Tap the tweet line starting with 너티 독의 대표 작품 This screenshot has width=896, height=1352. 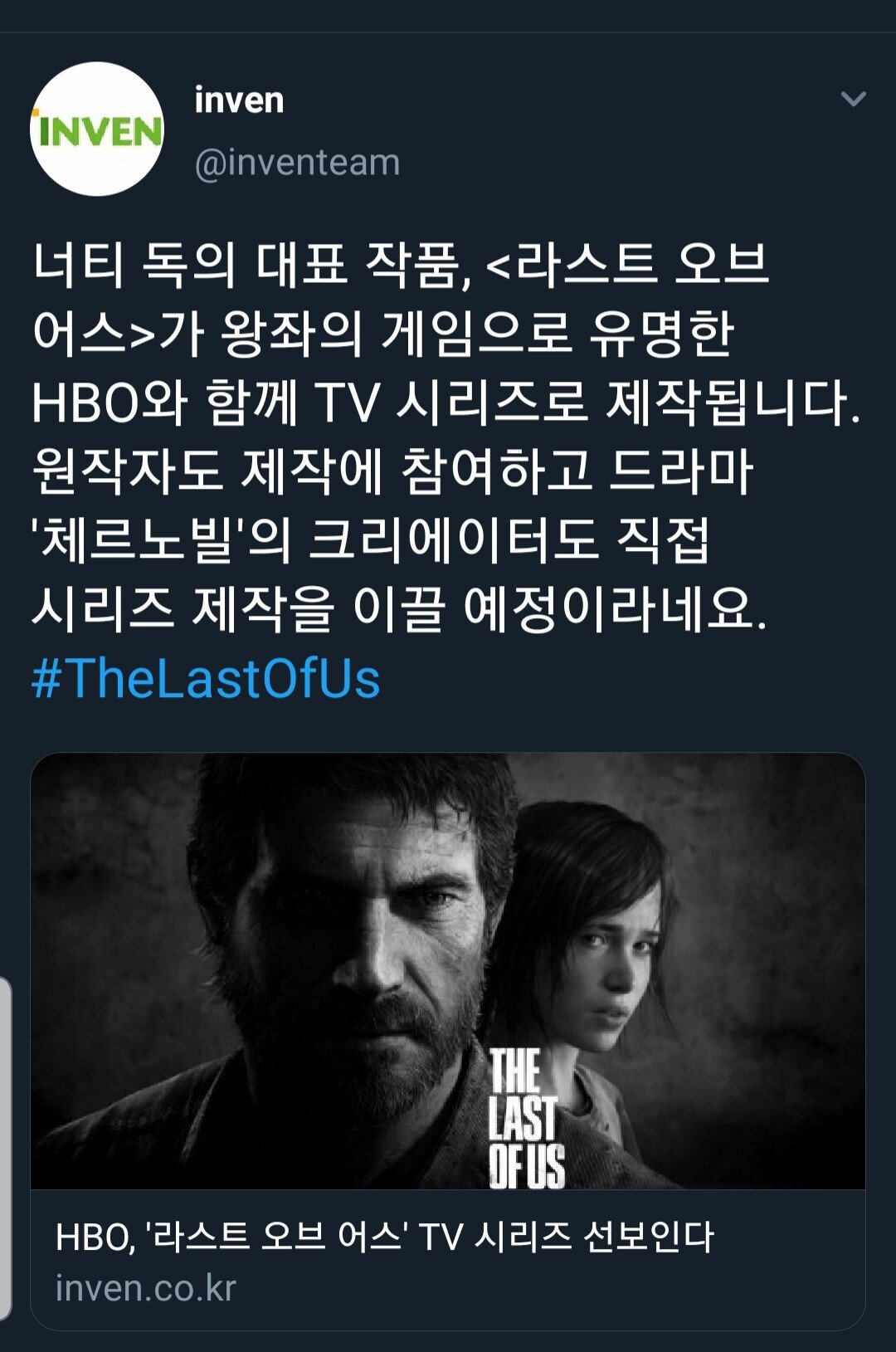(402, 265)
